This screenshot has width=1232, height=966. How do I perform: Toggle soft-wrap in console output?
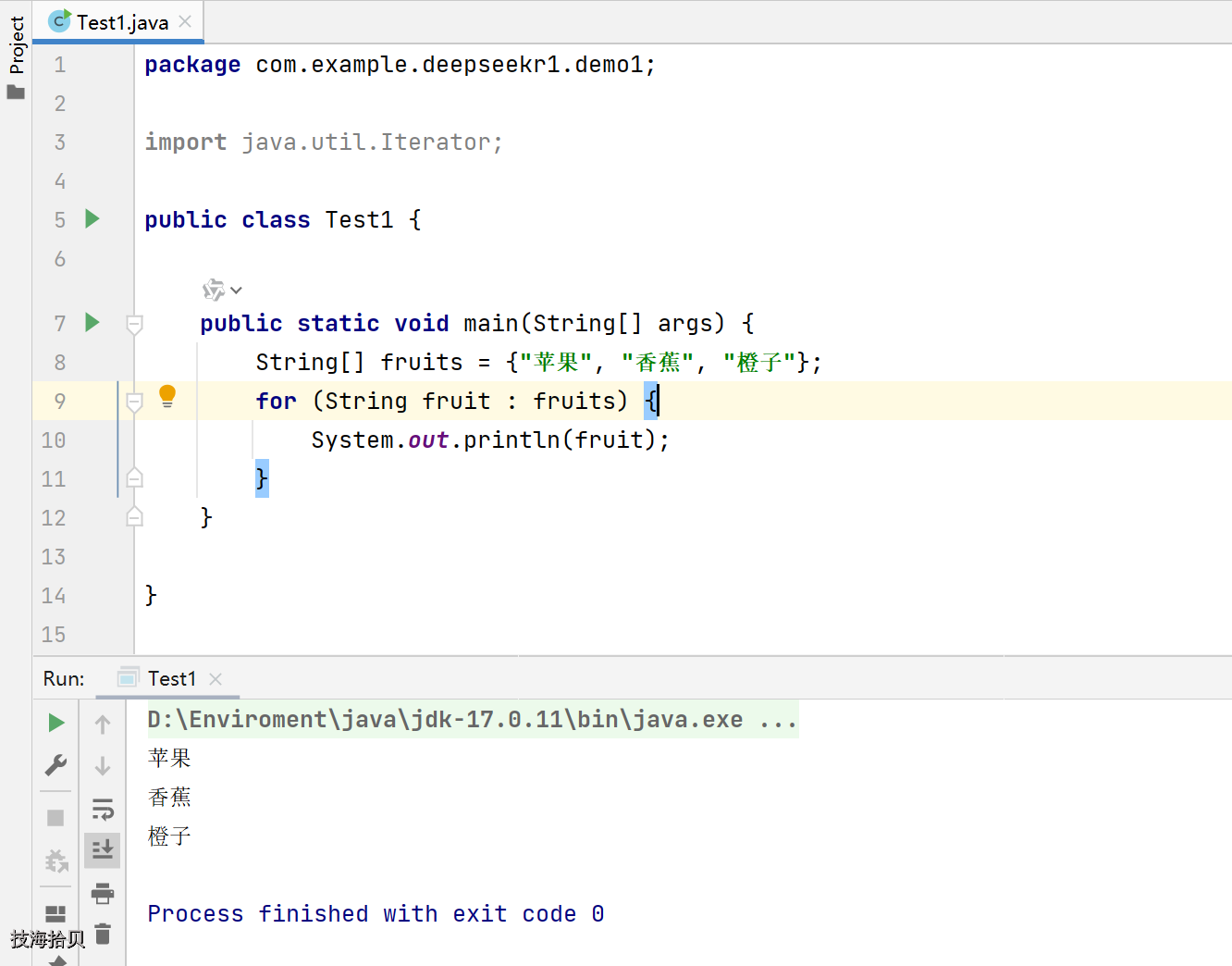(x=103, y=810)
